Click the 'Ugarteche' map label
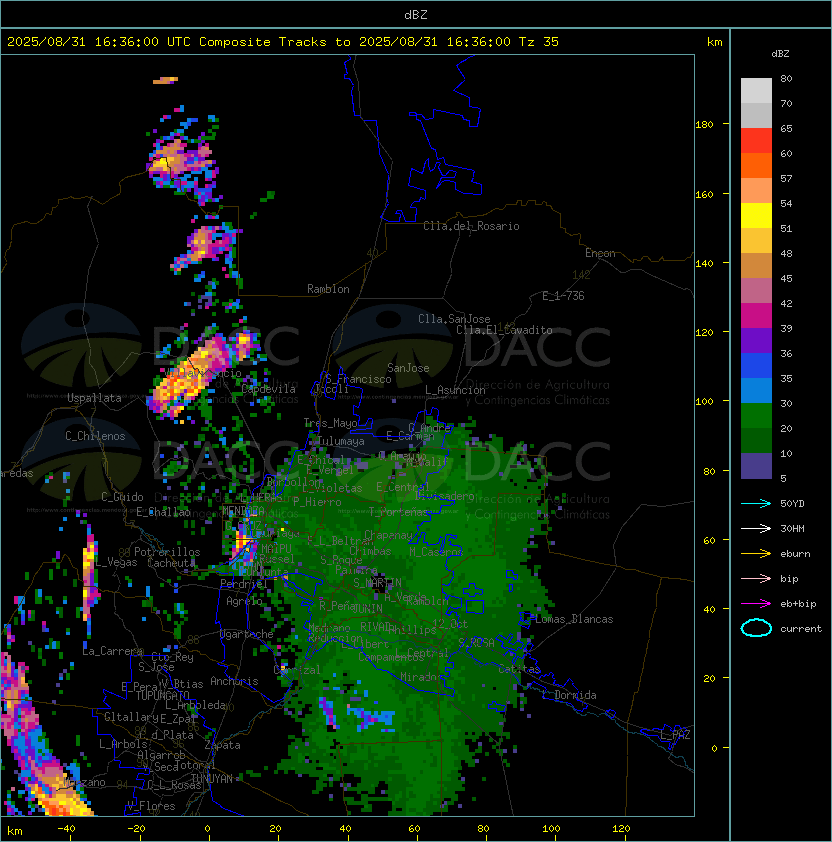This screenshot has width=832, height=842. pyautogui.click(x=247, y=634)
